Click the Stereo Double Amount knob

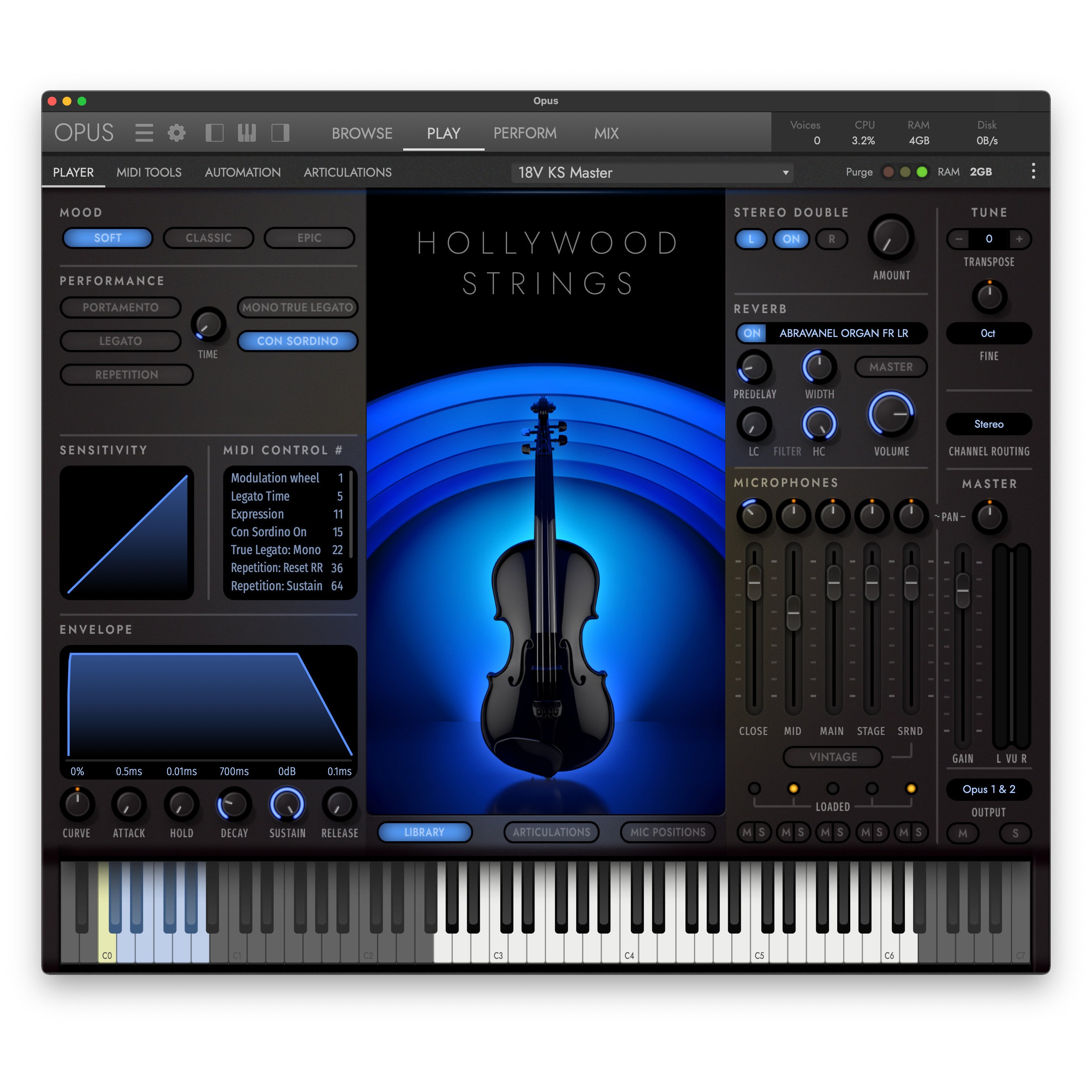click(891, 237)
